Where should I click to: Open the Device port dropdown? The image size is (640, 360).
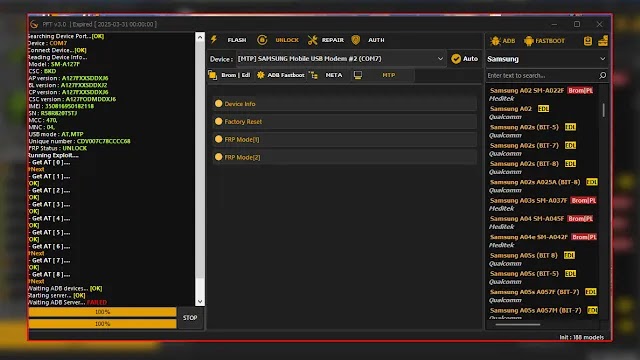[x=341, y=59]
